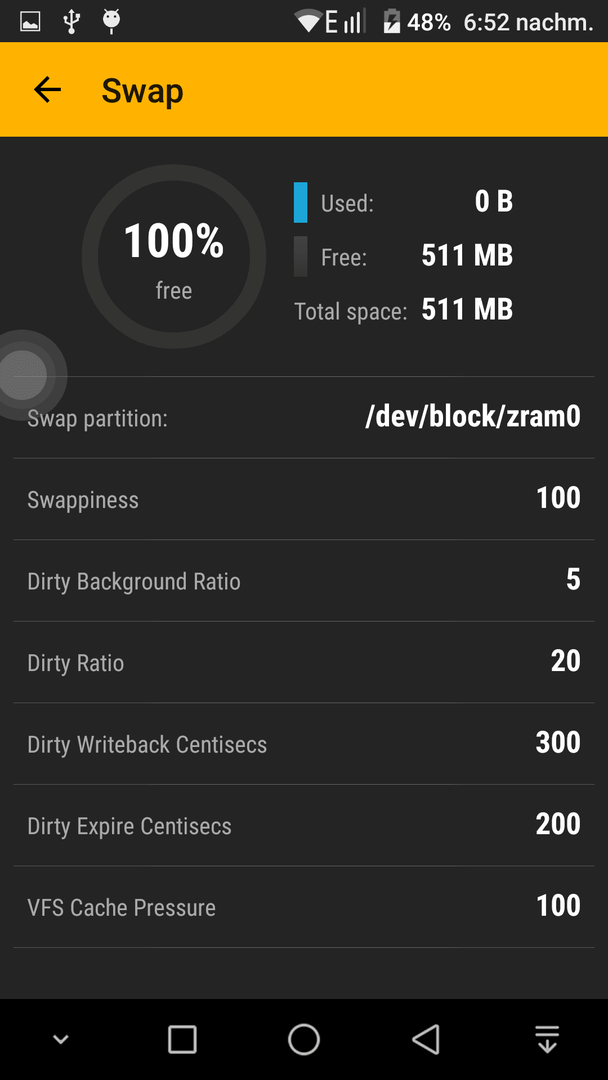
Task: Open Dirty Expire Centisecs setting
Action: point(304,825)
